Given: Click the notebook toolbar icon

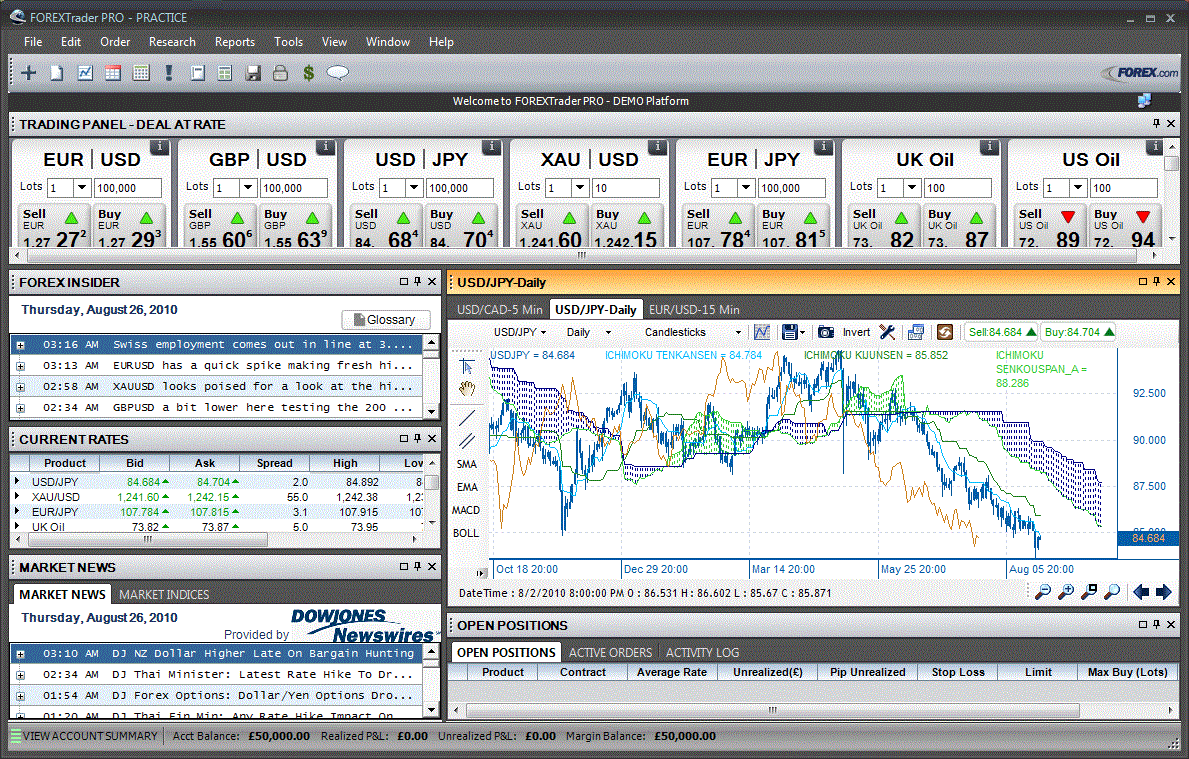Looking at the screenshot, I should point(197,73).
